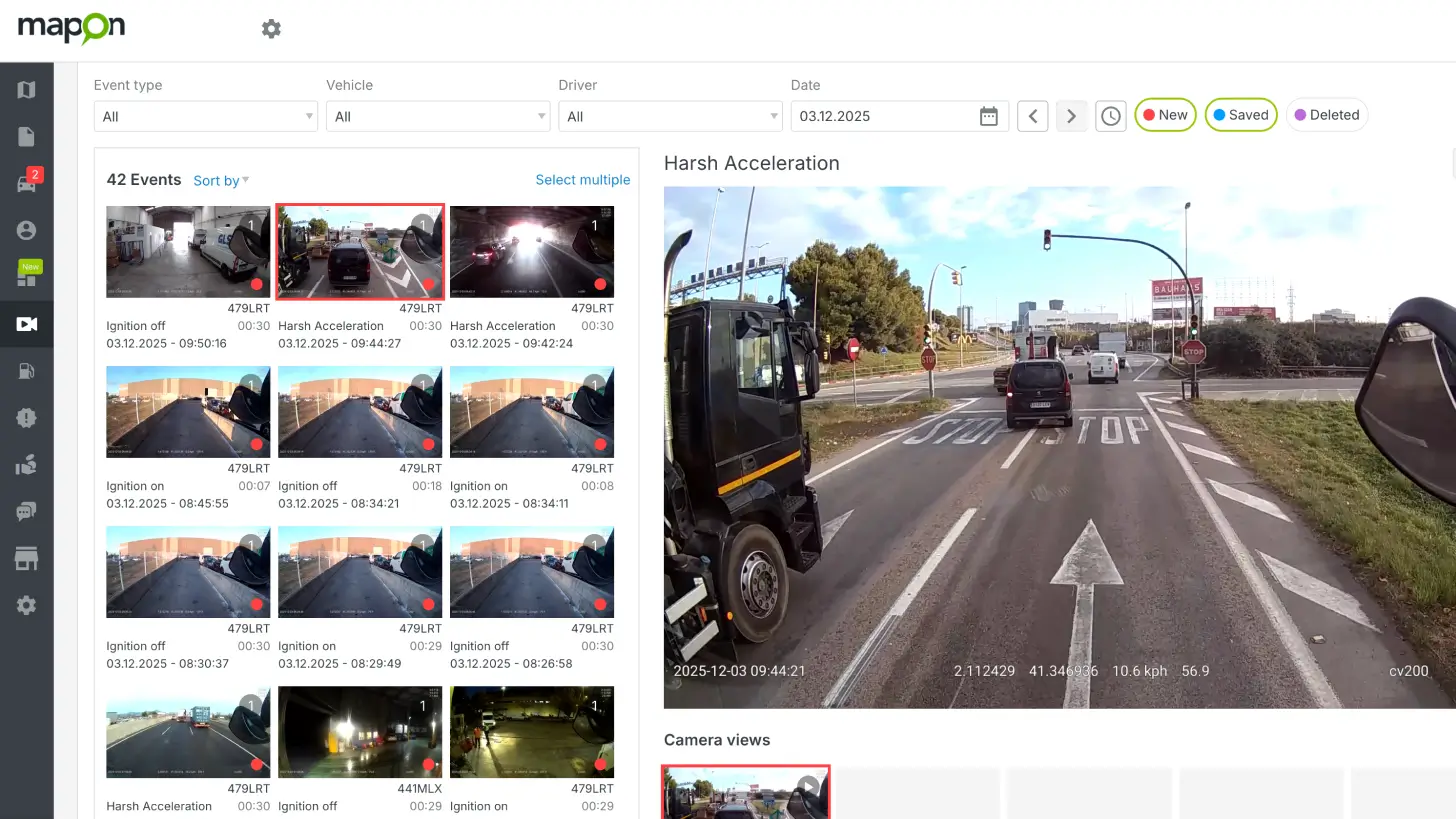Open the Reports document icon in sidebar
This screenshot has width=1456, height=819.
(x=26, y=135)
